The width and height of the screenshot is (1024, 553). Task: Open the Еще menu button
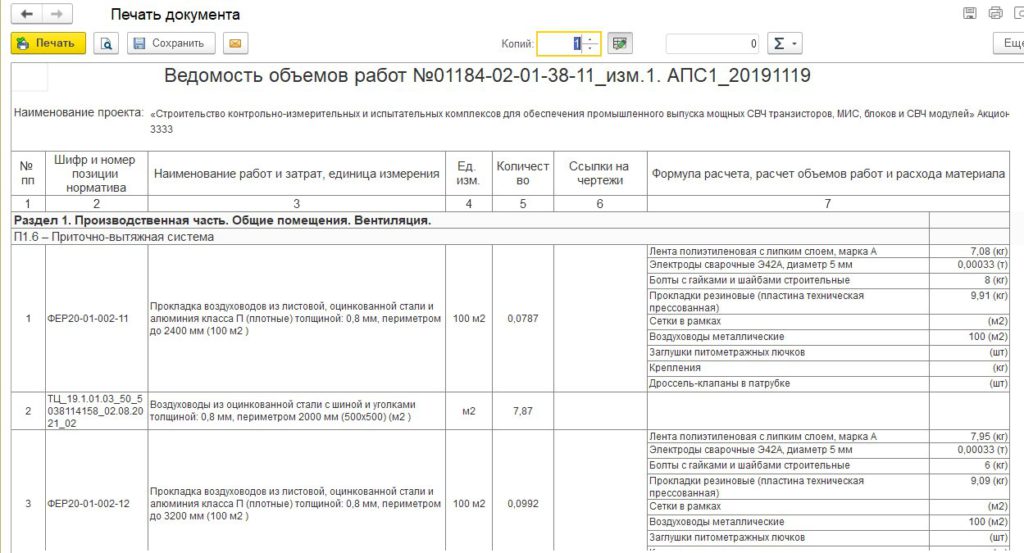point(1010,43)
